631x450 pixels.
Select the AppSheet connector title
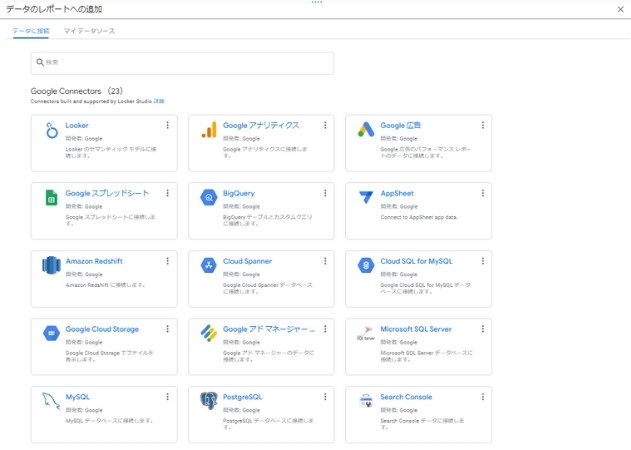tap(397, 194)
